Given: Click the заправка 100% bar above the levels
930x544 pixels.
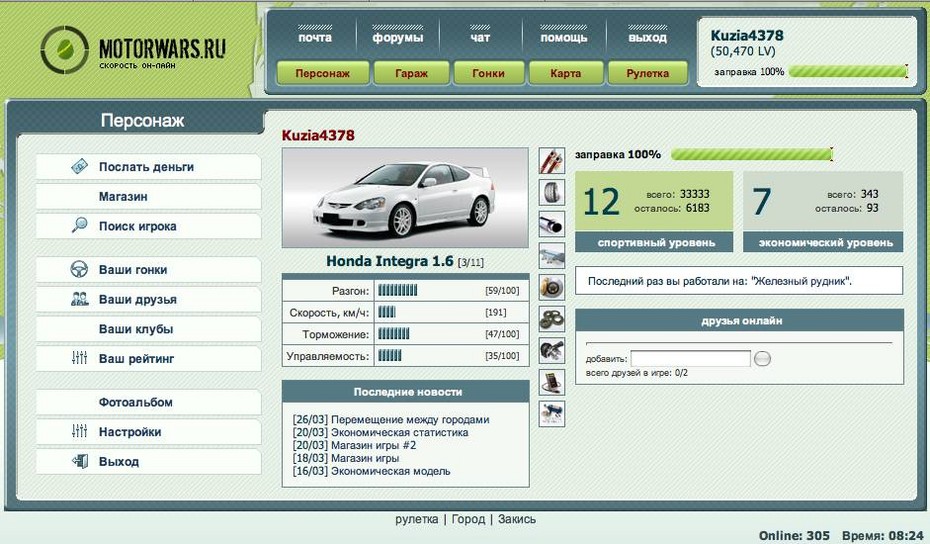Looking at the screenshot, I should [x=752, y=154].
